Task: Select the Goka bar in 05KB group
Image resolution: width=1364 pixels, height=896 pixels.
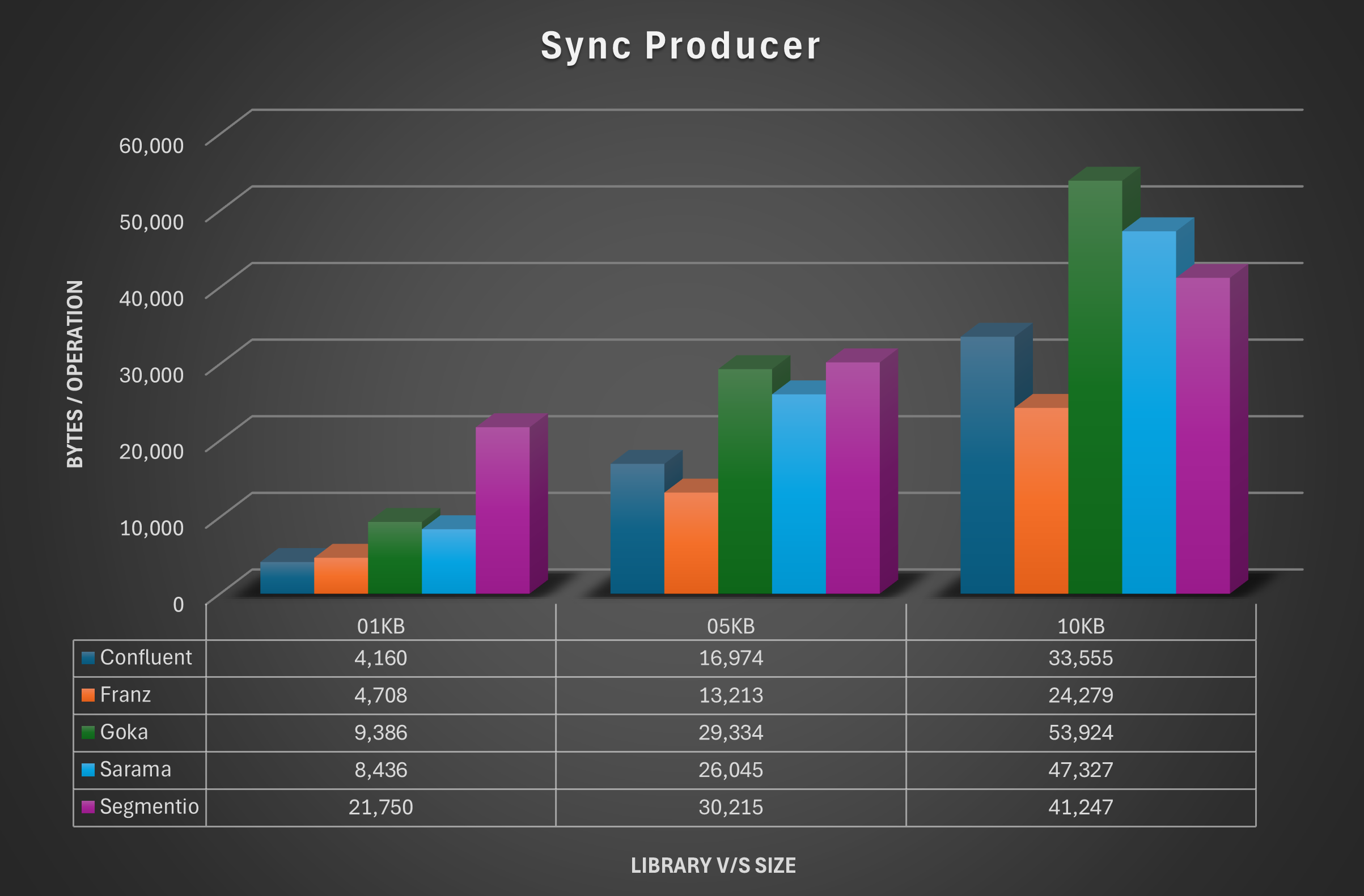Action: pyautogui.click(x=745, y=481)
